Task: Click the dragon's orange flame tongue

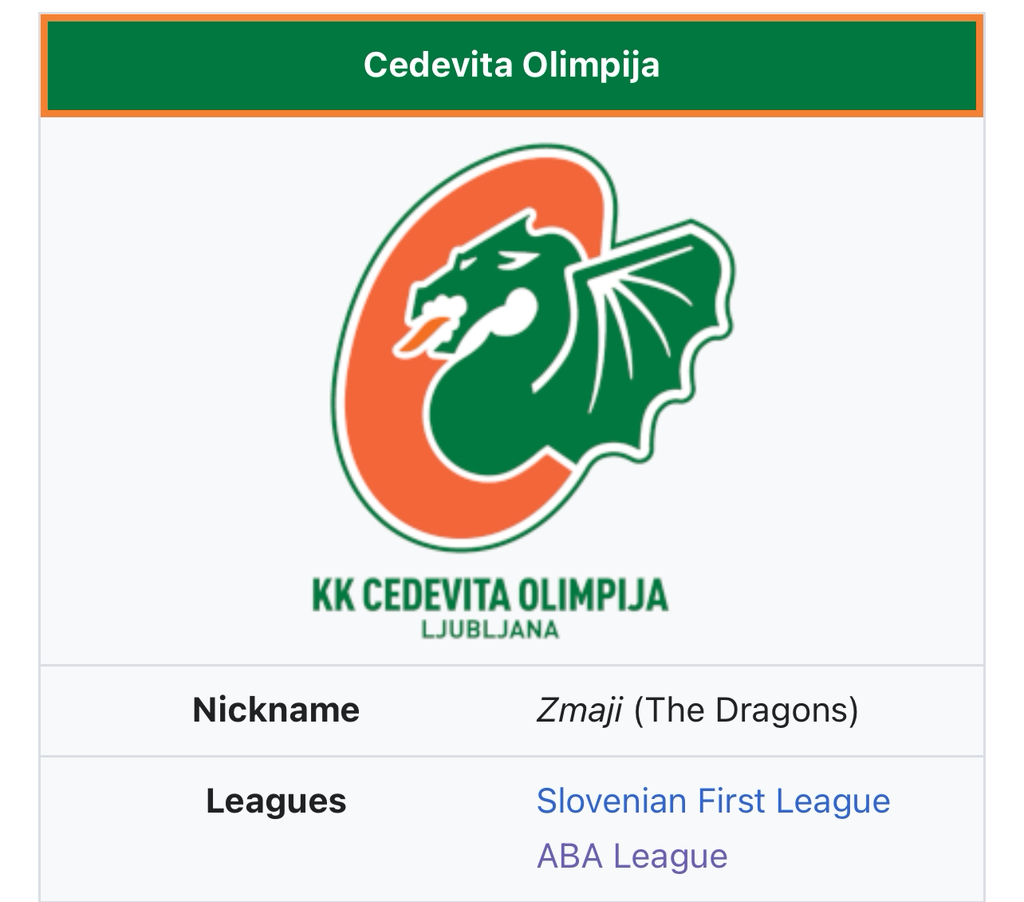Action: 422,334
